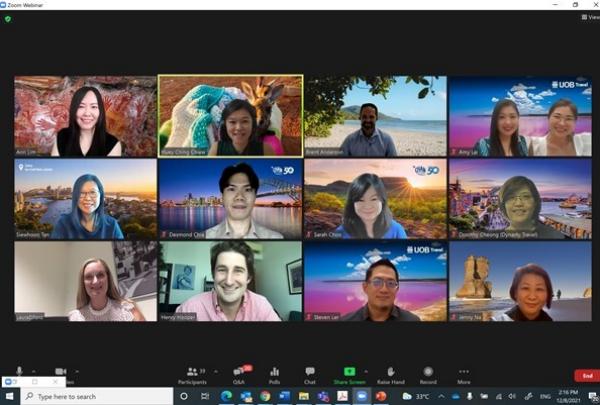This screenshot has width=600, height=405.
Task: Expand the caret next to Participants
Action: tap(215, 371)
